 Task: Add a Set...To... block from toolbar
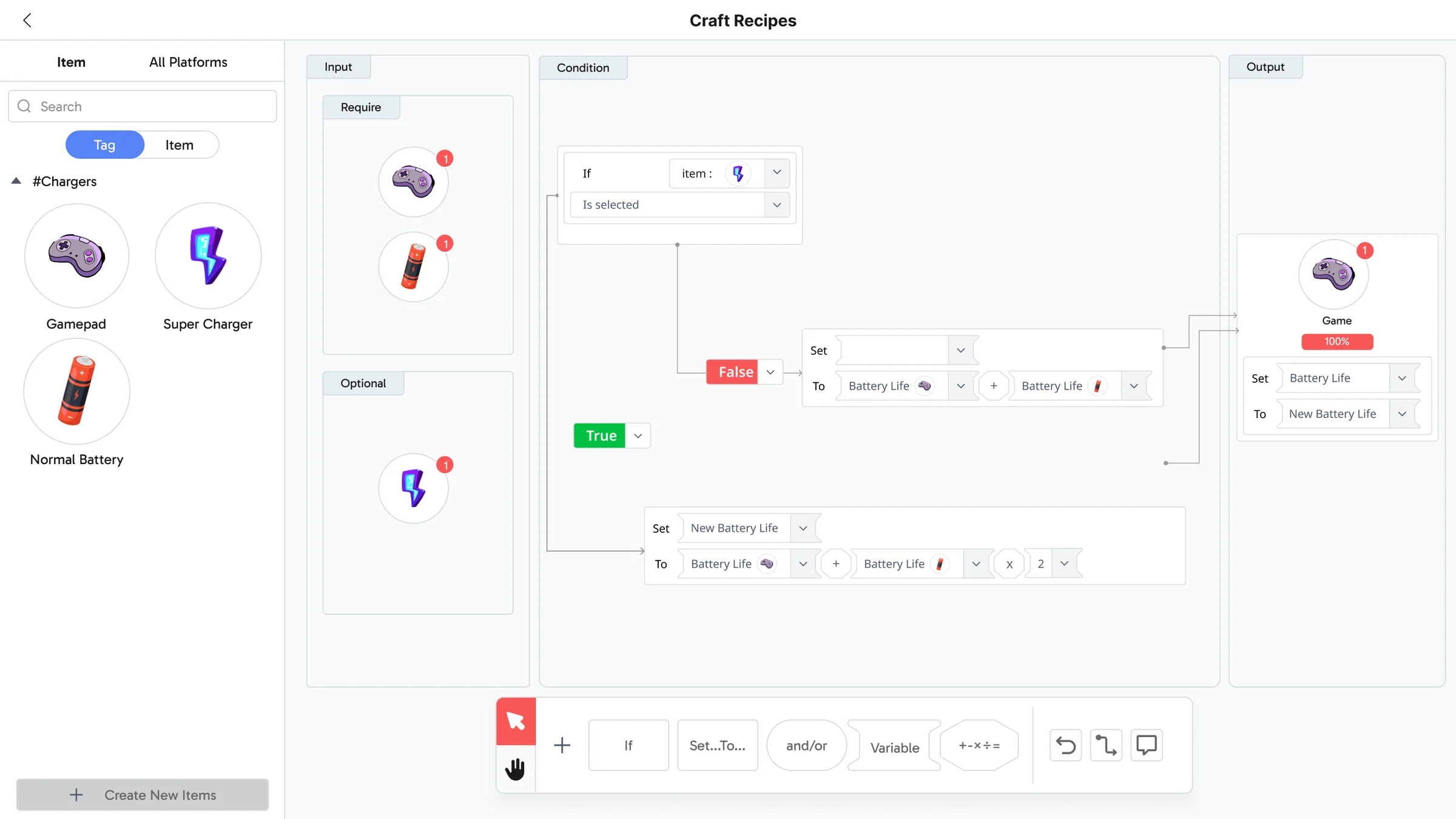(718, 745)
